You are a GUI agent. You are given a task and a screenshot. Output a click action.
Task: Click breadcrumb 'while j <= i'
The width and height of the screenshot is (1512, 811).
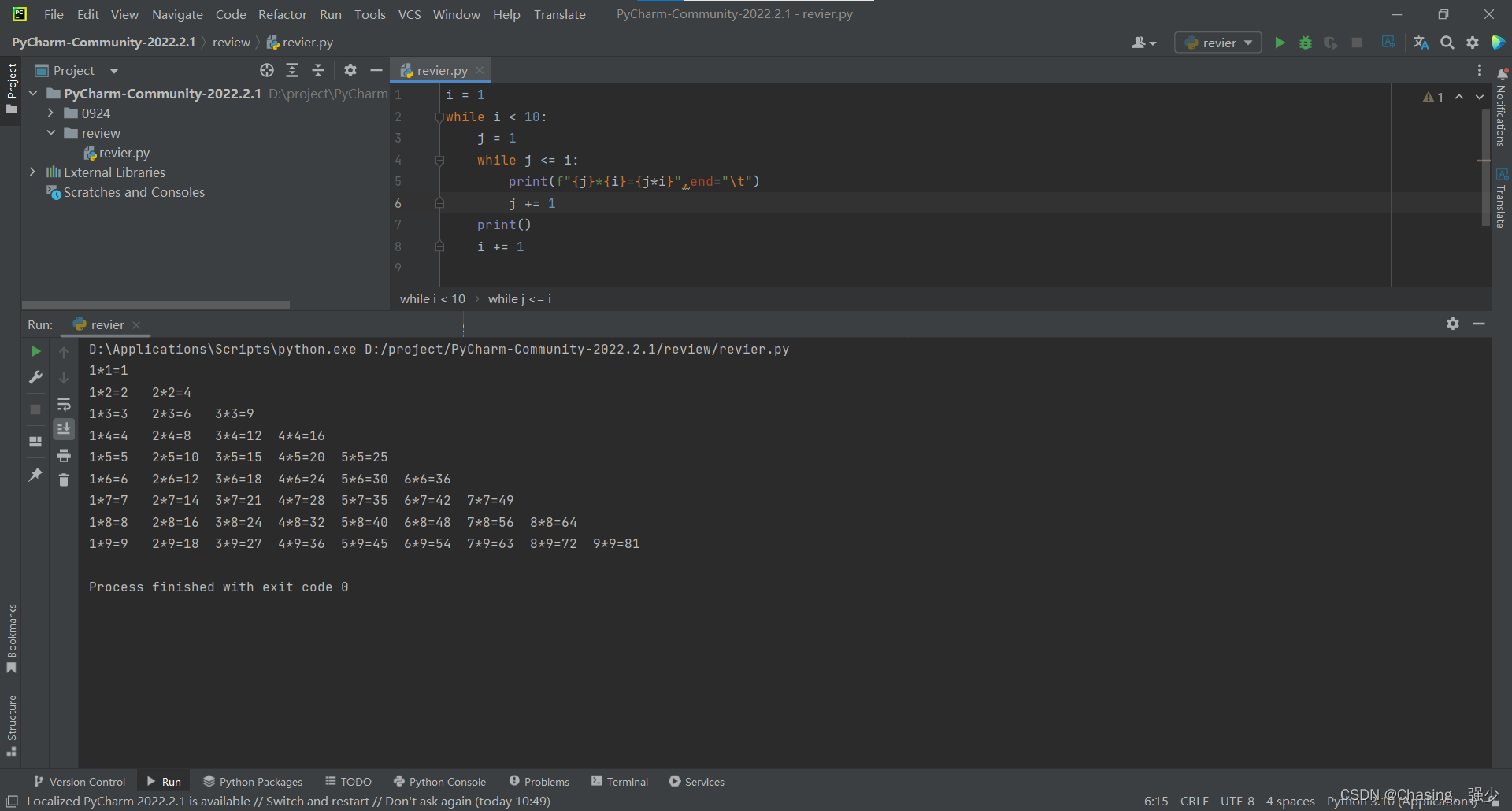(520, 298)
